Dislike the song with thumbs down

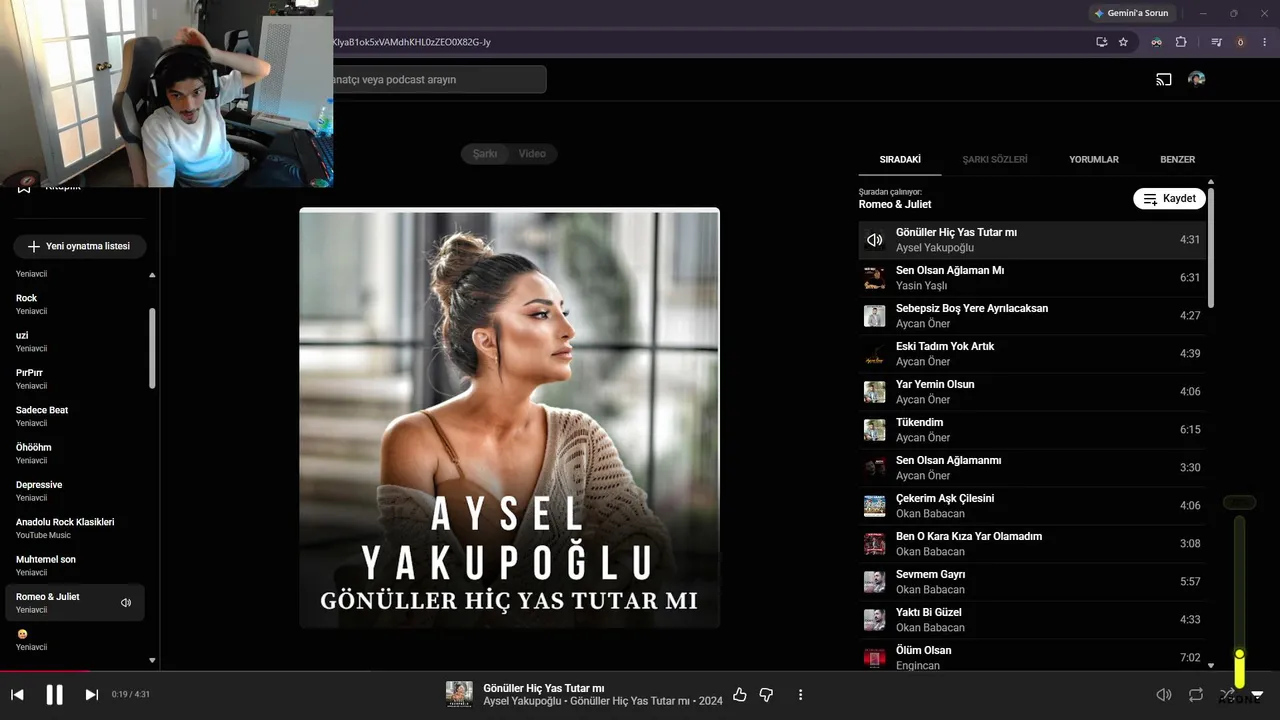pyautogui.click(x=767, y=694)
